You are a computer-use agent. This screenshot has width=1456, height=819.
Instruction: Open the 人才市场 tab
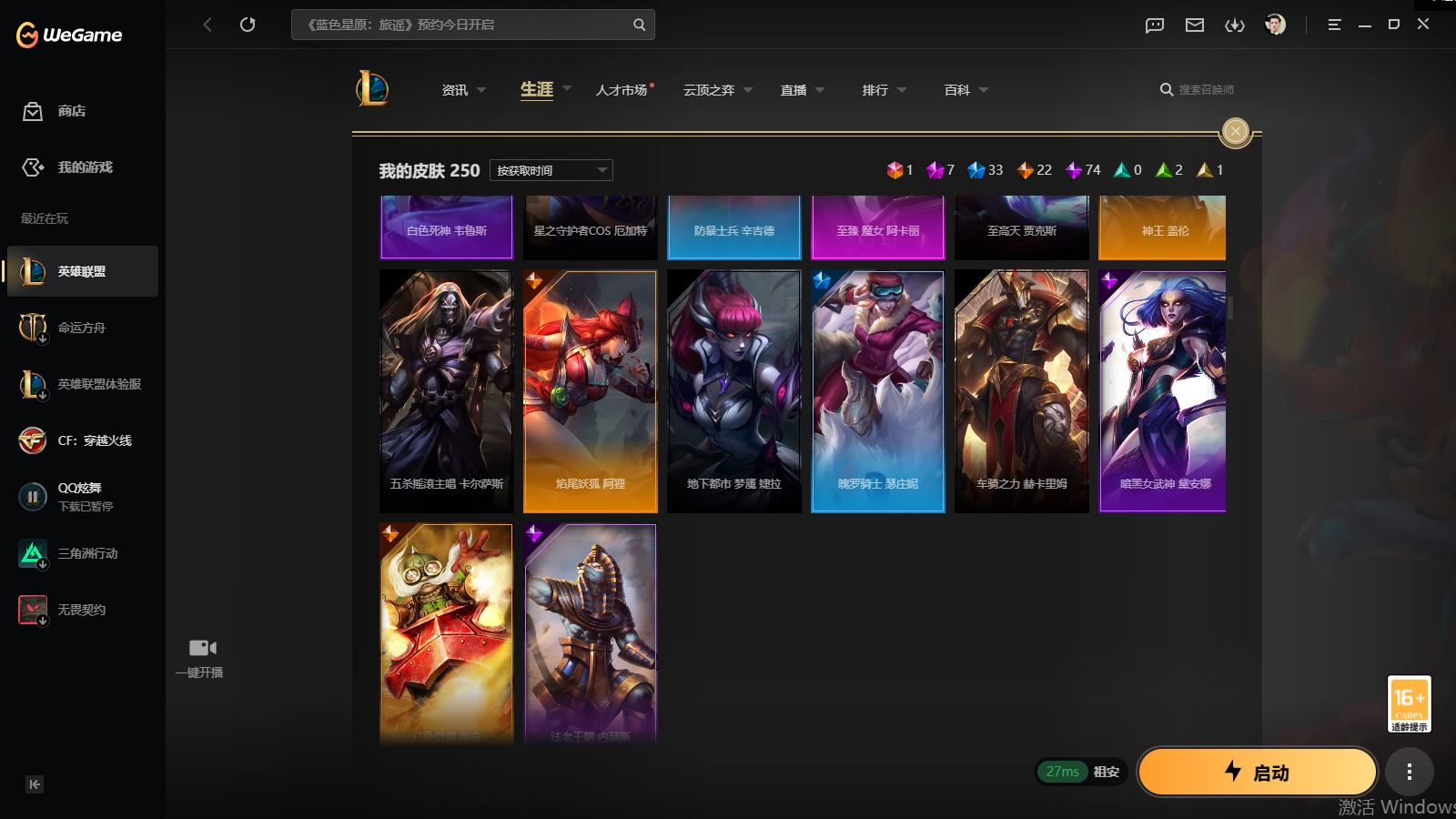pyautogui.click(x=622, y=90)
